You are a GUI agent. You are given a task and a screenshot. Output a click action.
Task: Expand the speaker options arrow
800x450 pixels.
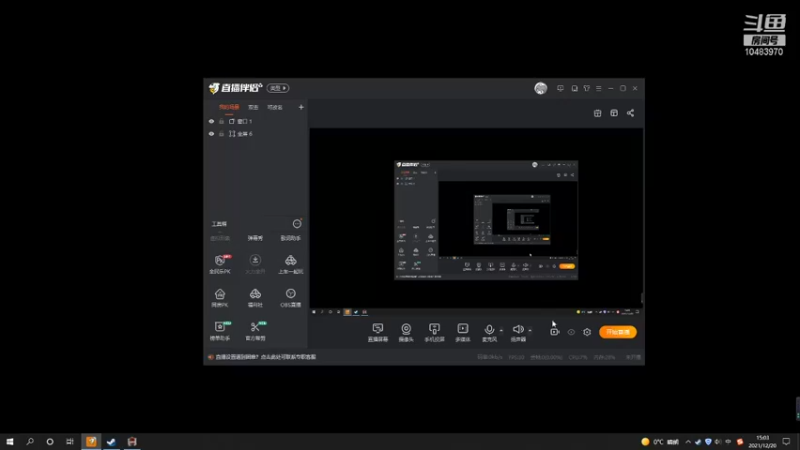tap(530, 331)
